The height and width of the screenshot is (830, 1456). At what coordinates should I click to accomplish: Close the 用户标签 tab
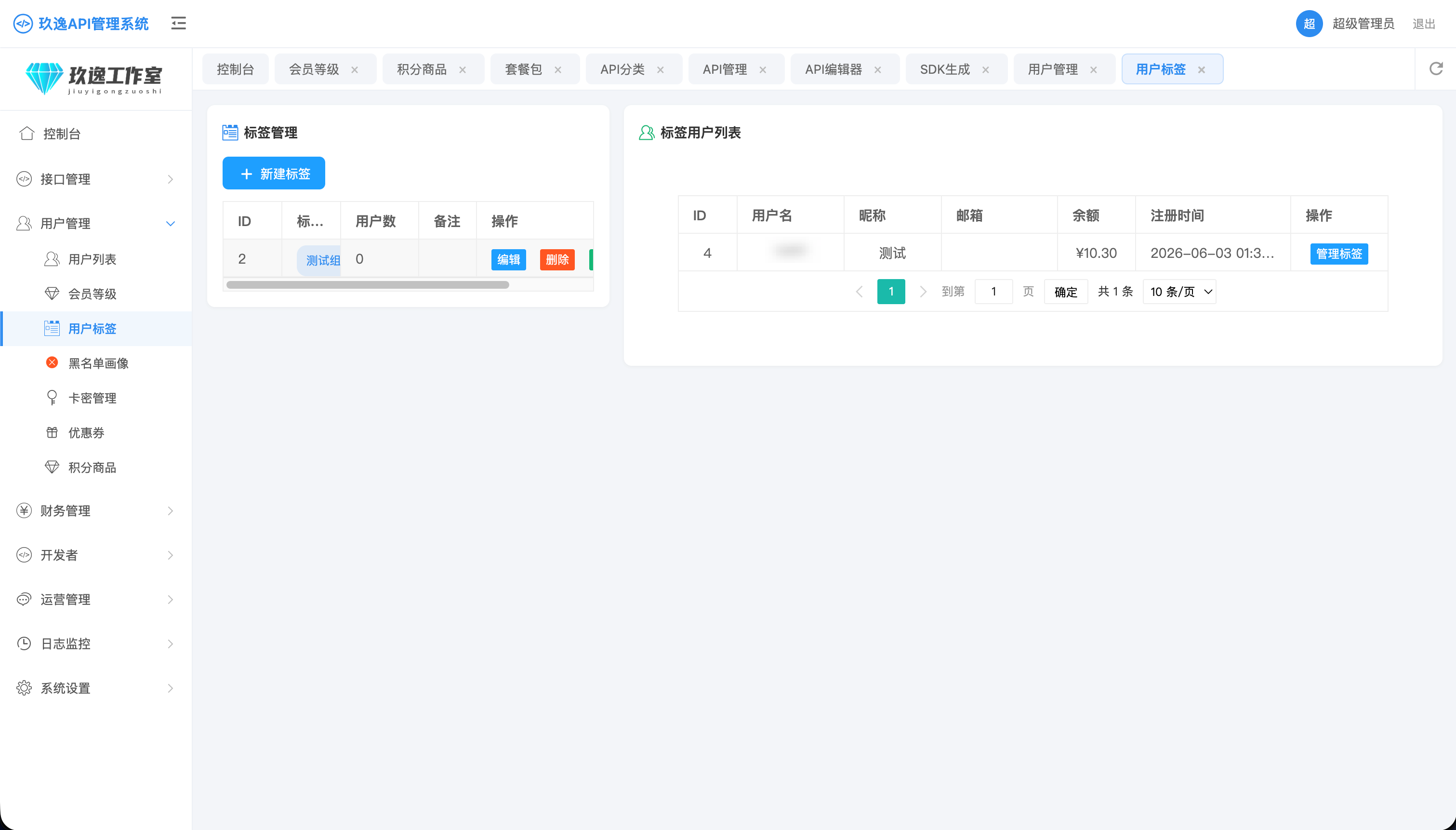point(1202,69)
